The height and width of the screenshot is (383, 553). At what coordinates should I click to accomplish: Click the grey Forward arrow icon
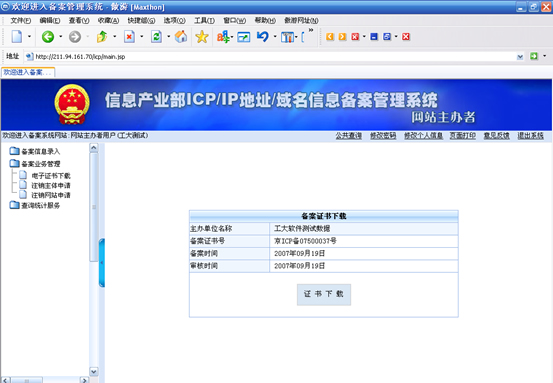click(x=74, y=37)
